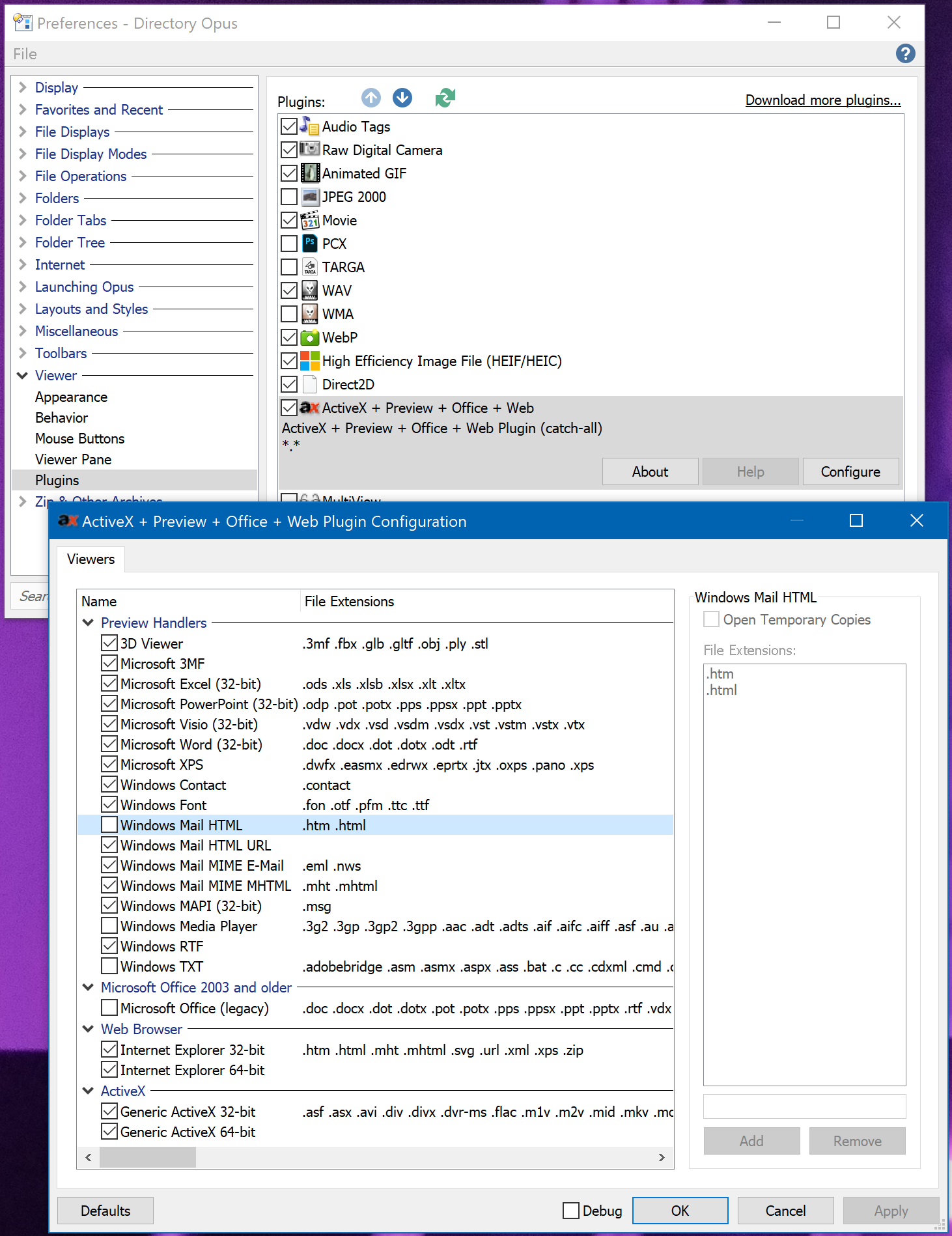Select the Direct2D plugin page icon
Viewport: 952px width, 1236px height.
pyautogui.click(x=309, y=384)
